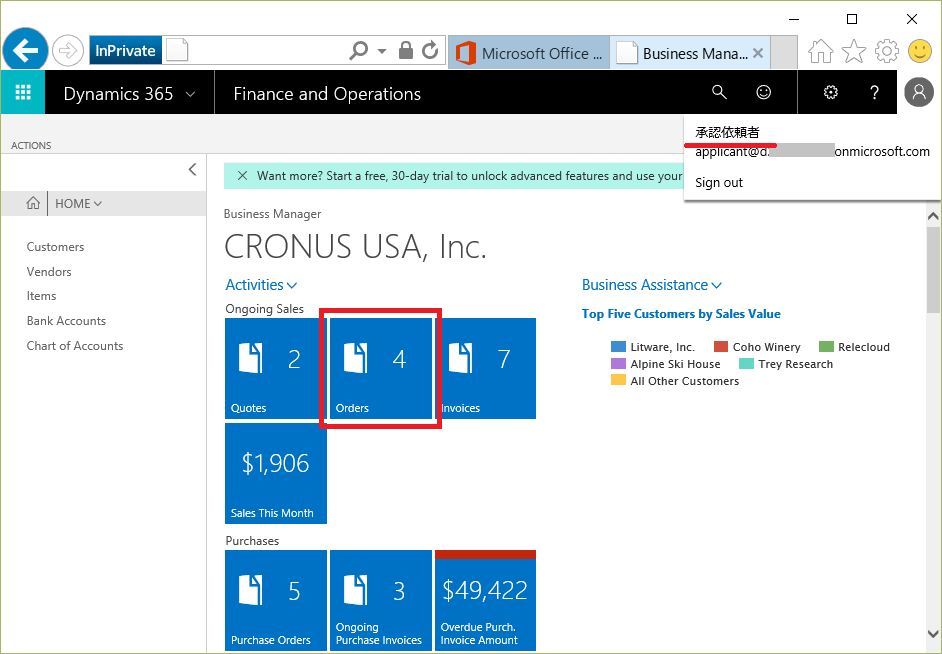Close the Business Manager browser tab
Viewport: 942px width, 654px height.
pyautogui.click(x=758, y=53)
